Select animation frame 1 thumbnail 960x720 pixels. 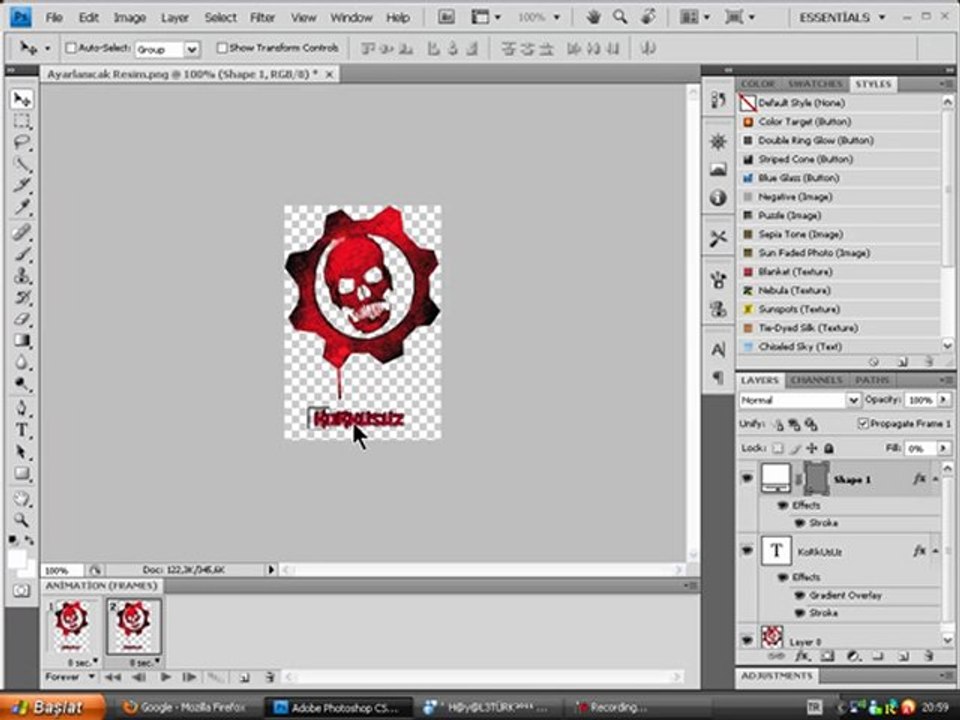click(72, 627)
